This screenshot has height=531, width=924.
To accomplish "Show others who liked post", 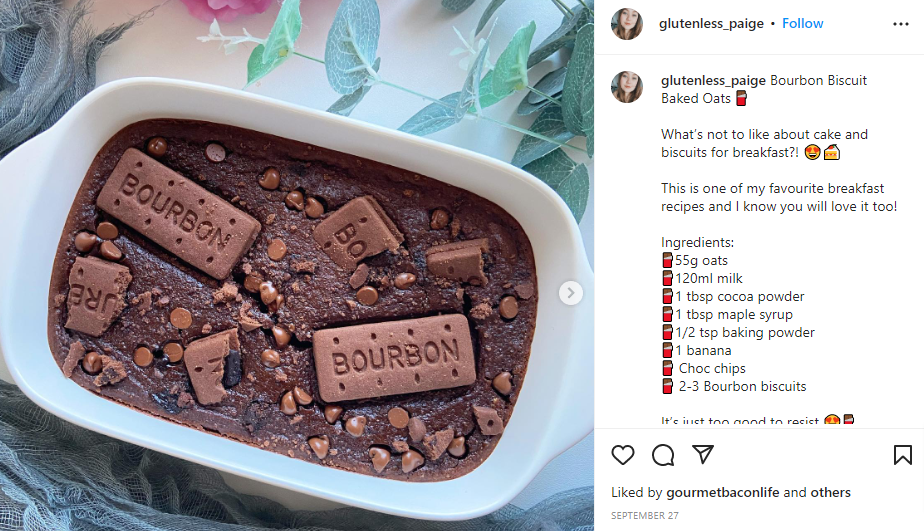I will pyautogui.click(x=830, y=493).
